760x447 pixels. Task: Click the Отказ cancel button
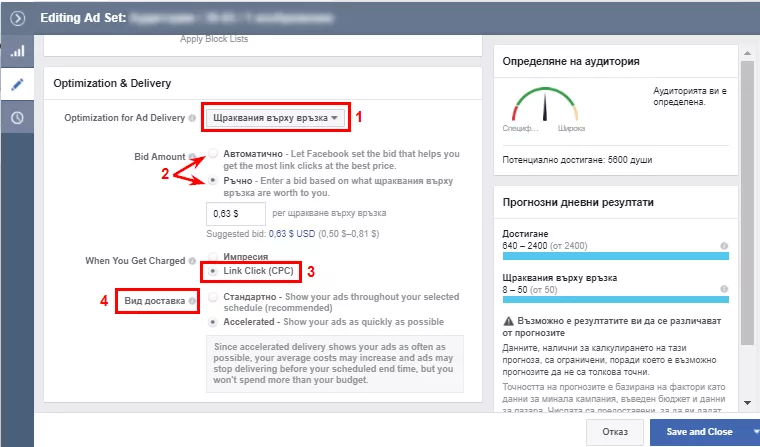[x=615, y=431]
